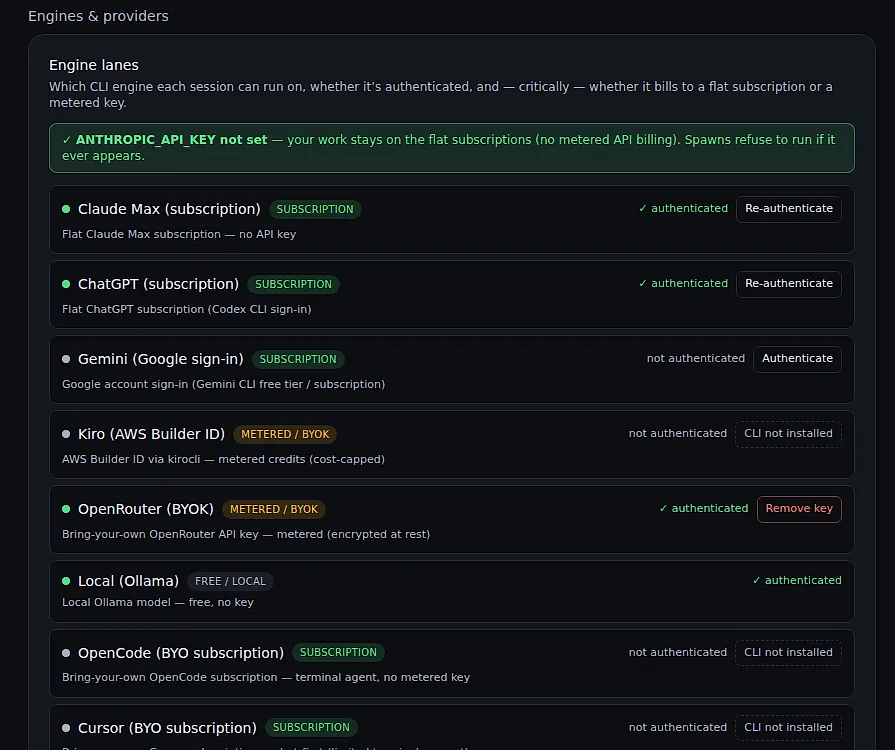
Task: Click the green status dot beside Claude Max
Action: click(66, 209)
